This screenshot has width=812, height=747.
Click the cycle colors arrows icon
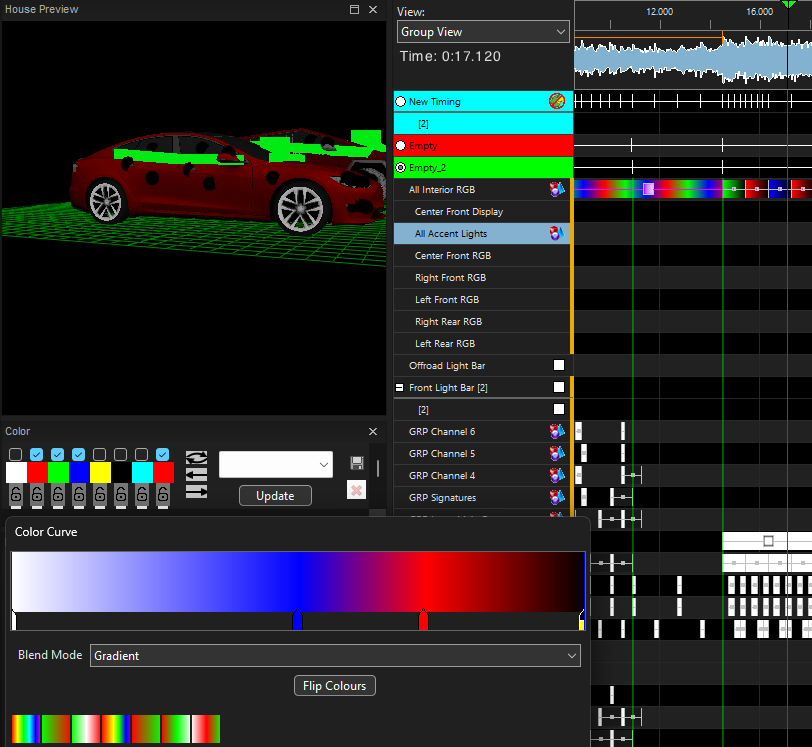tap(197, 457)
